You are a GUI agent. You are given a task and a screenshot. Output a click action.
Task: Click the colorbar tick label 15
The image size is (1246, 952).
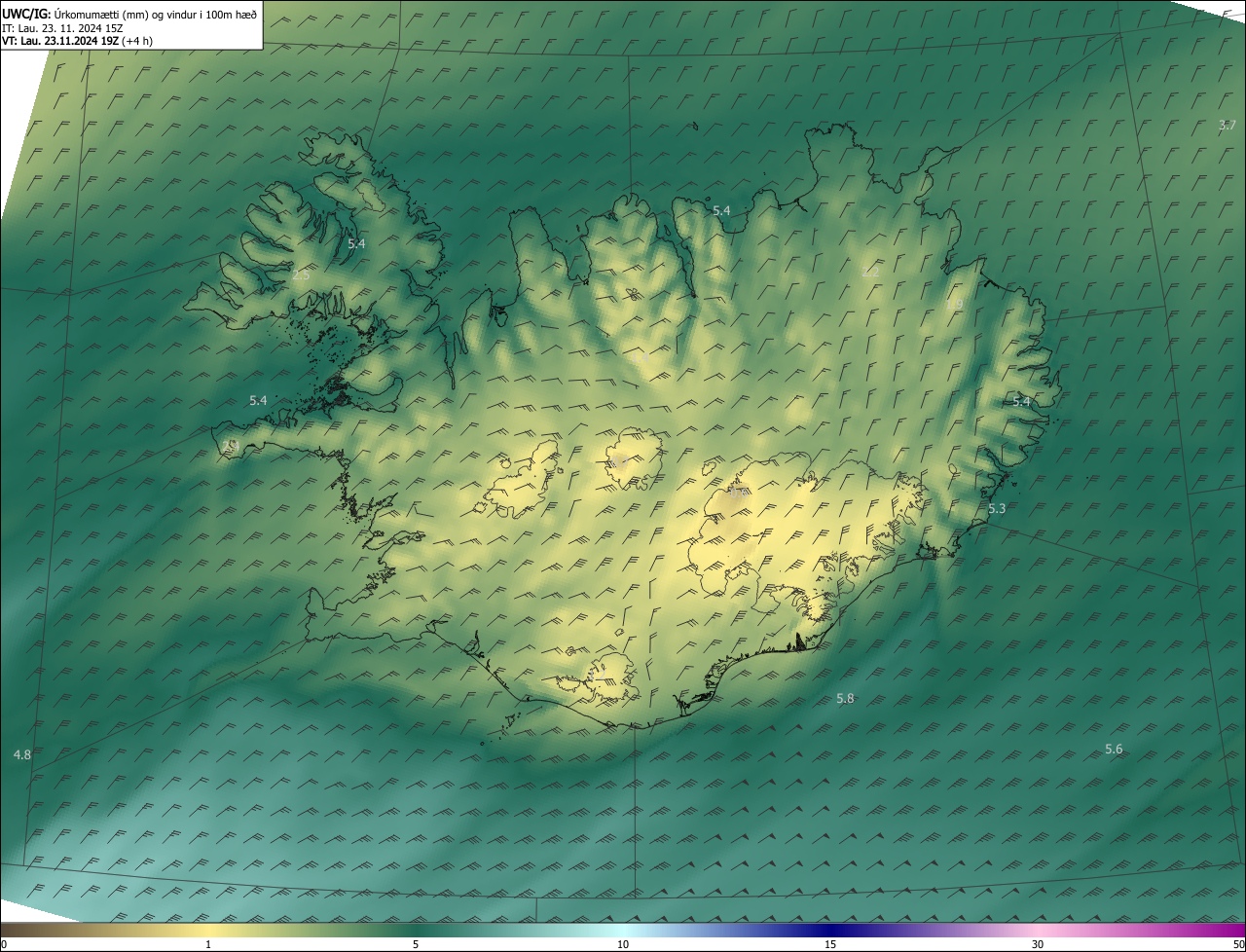830,944
